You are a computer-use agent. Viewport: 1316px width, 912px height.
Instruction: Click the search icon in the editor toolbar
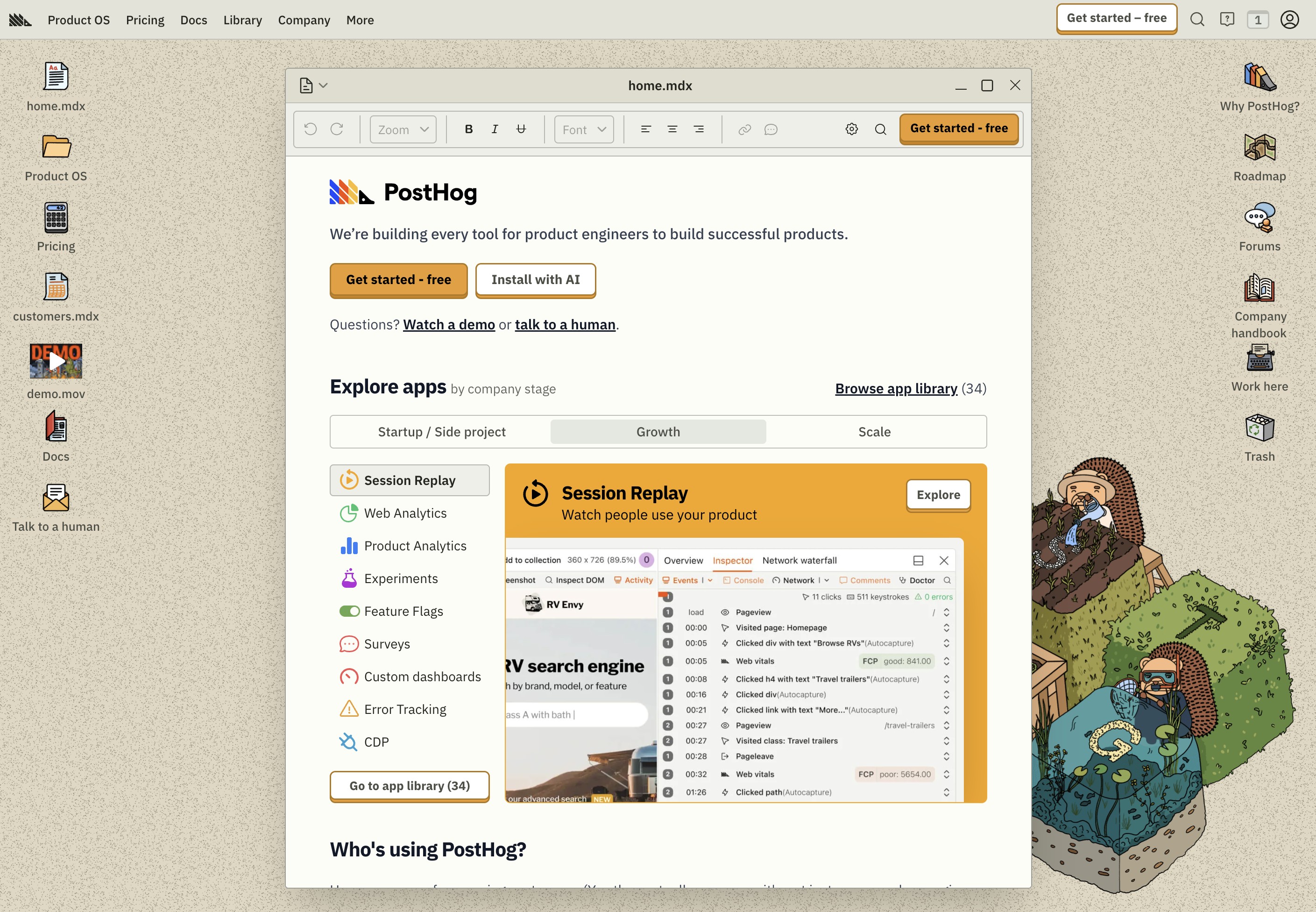[880, 129]
